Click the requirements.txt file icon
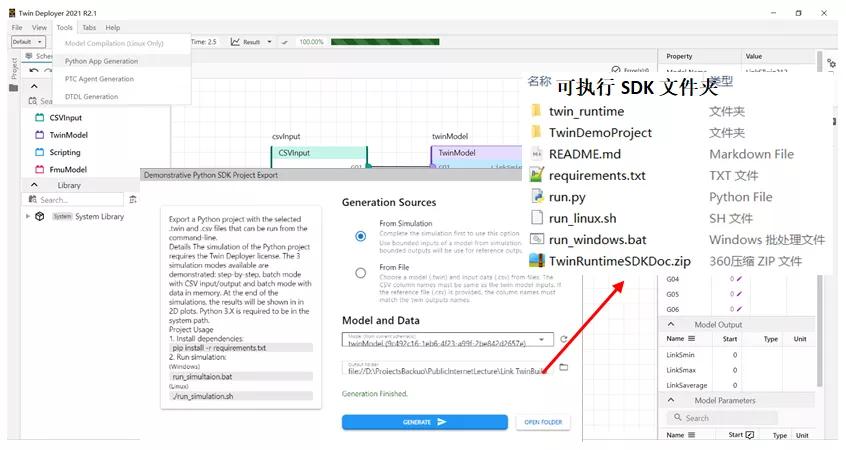The image size is (846, 450). point(536,175)
